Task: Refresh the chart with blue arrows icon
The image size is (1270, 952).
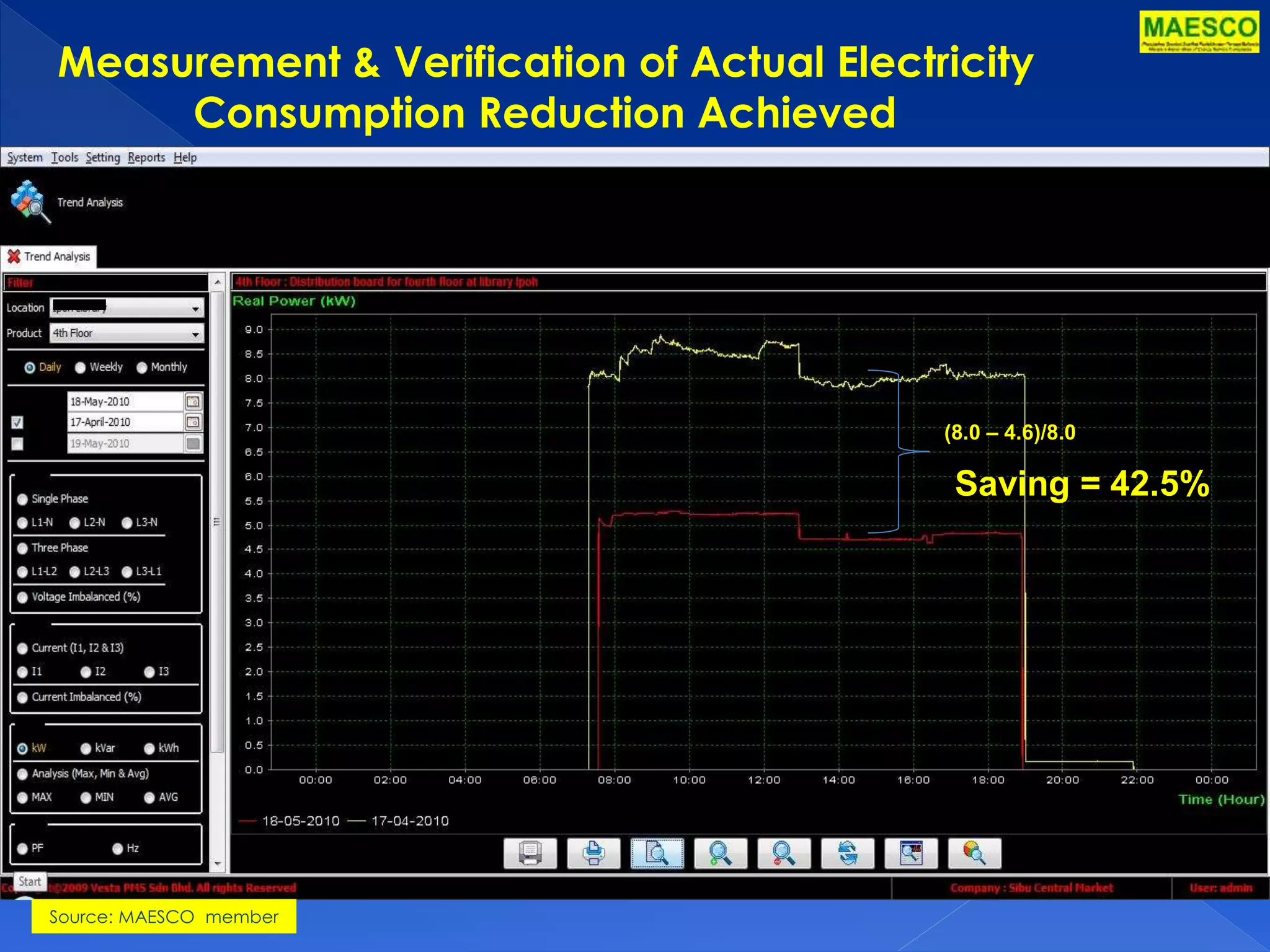Action: pos(848,853)
